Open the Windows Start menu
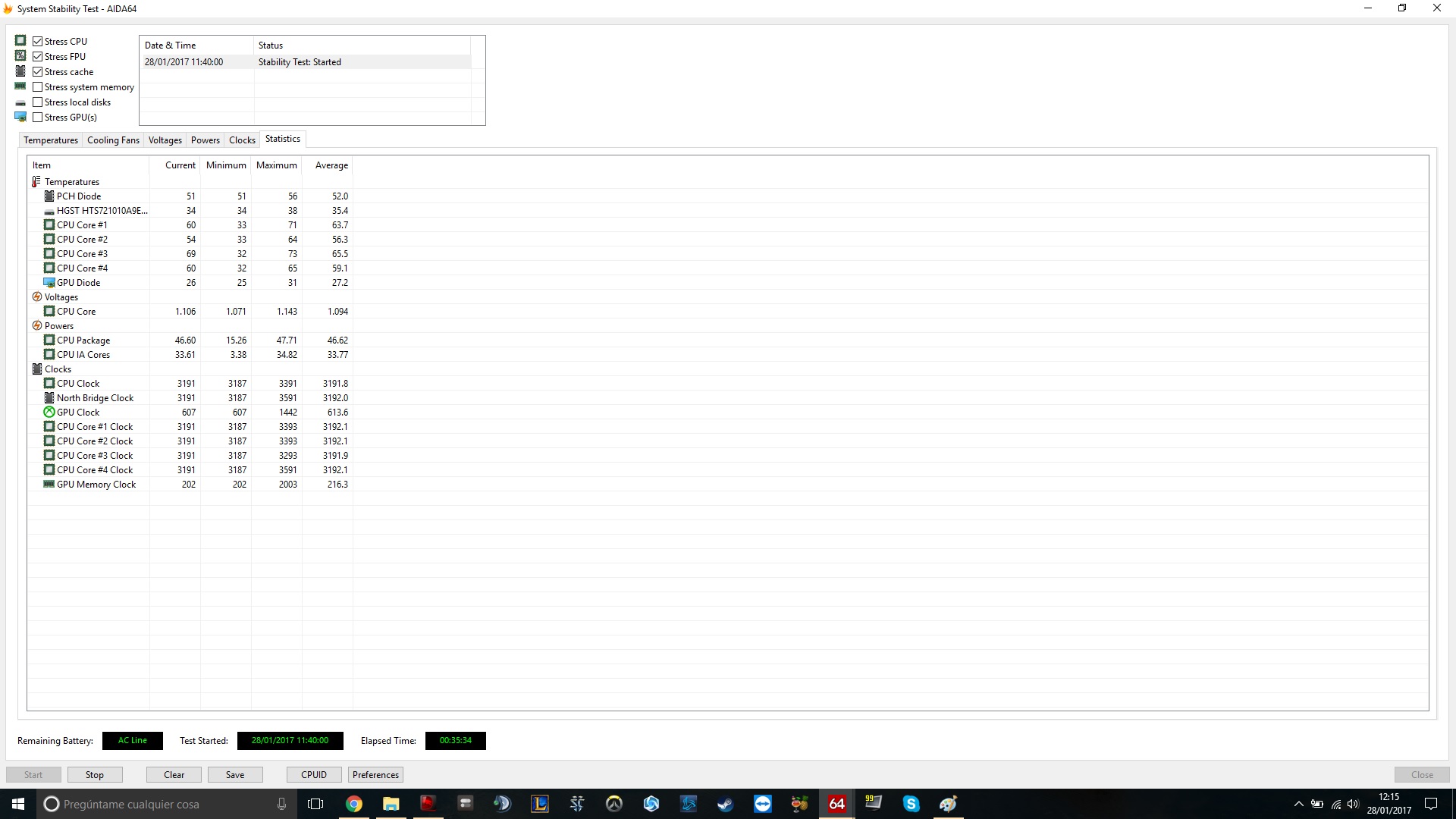 [x=18, y=804]
